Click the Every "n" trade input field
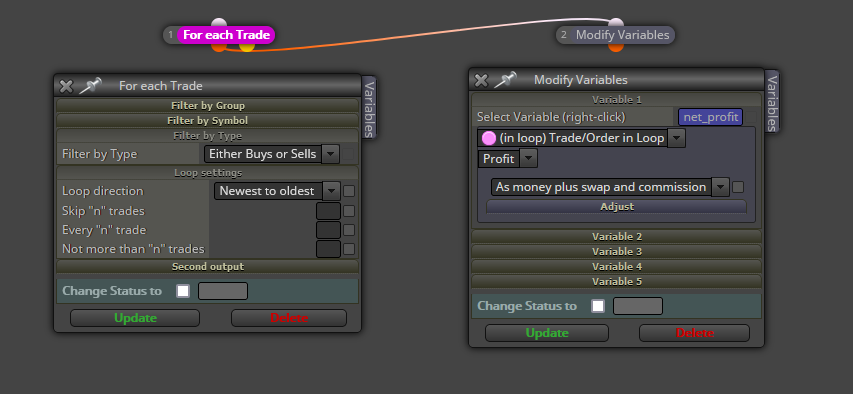The width and height of the screenshot is (853, 394). pos(329,230)
